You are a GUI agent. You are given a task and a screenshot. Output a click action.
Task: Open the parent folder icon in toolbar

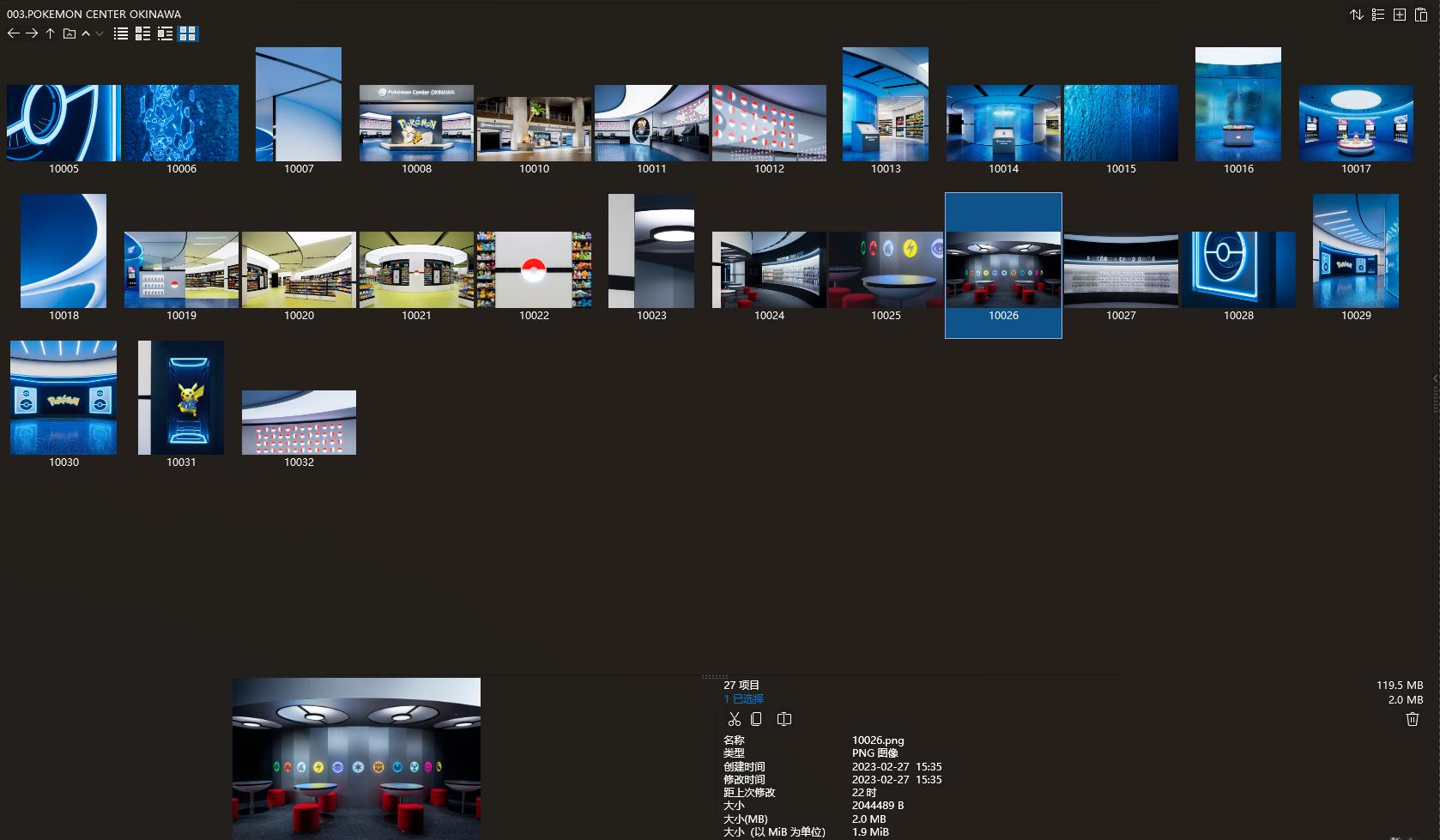tap(70, 33)
